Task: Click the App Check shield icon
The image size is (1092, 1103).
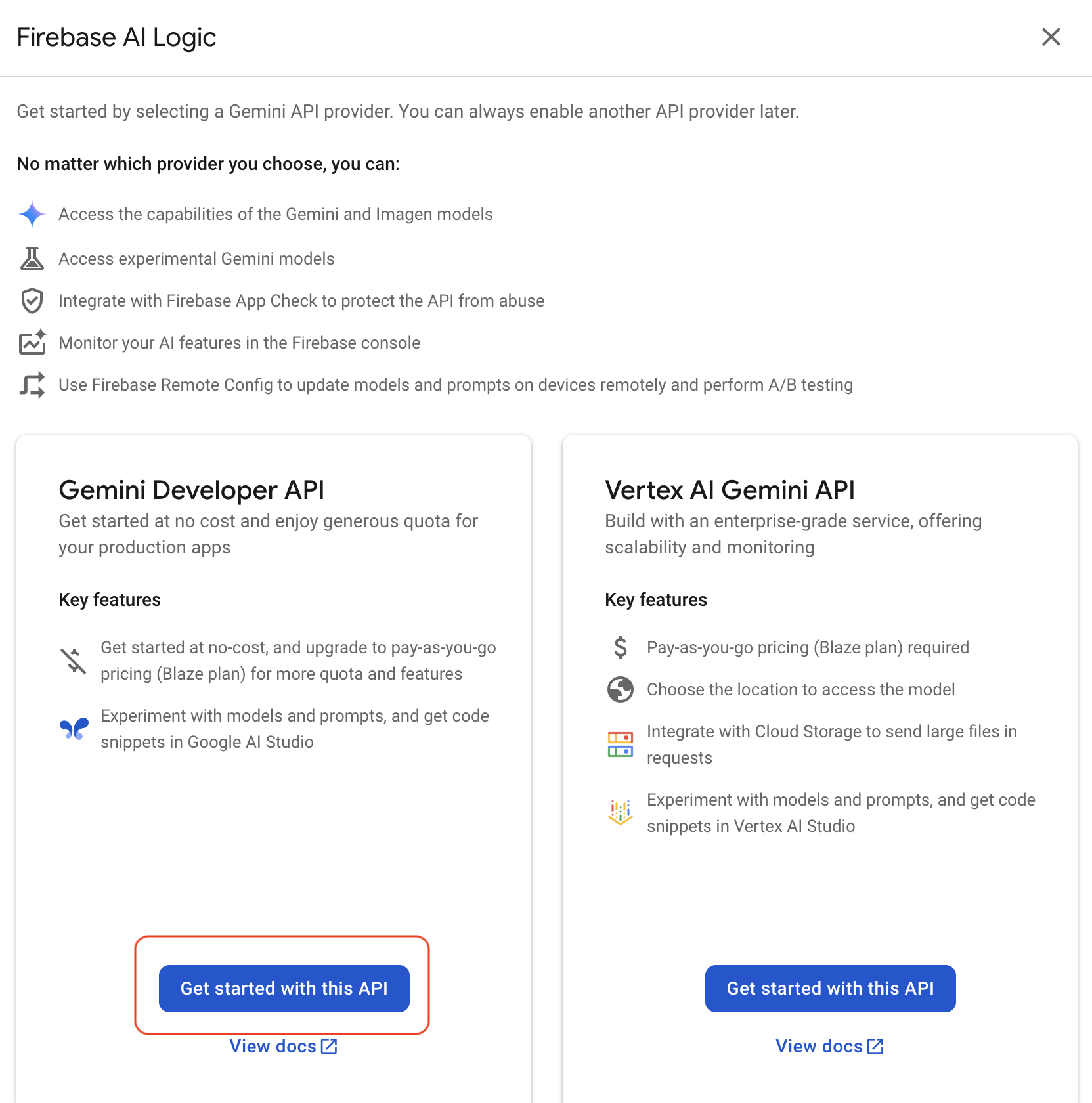Action: point(32,301)
